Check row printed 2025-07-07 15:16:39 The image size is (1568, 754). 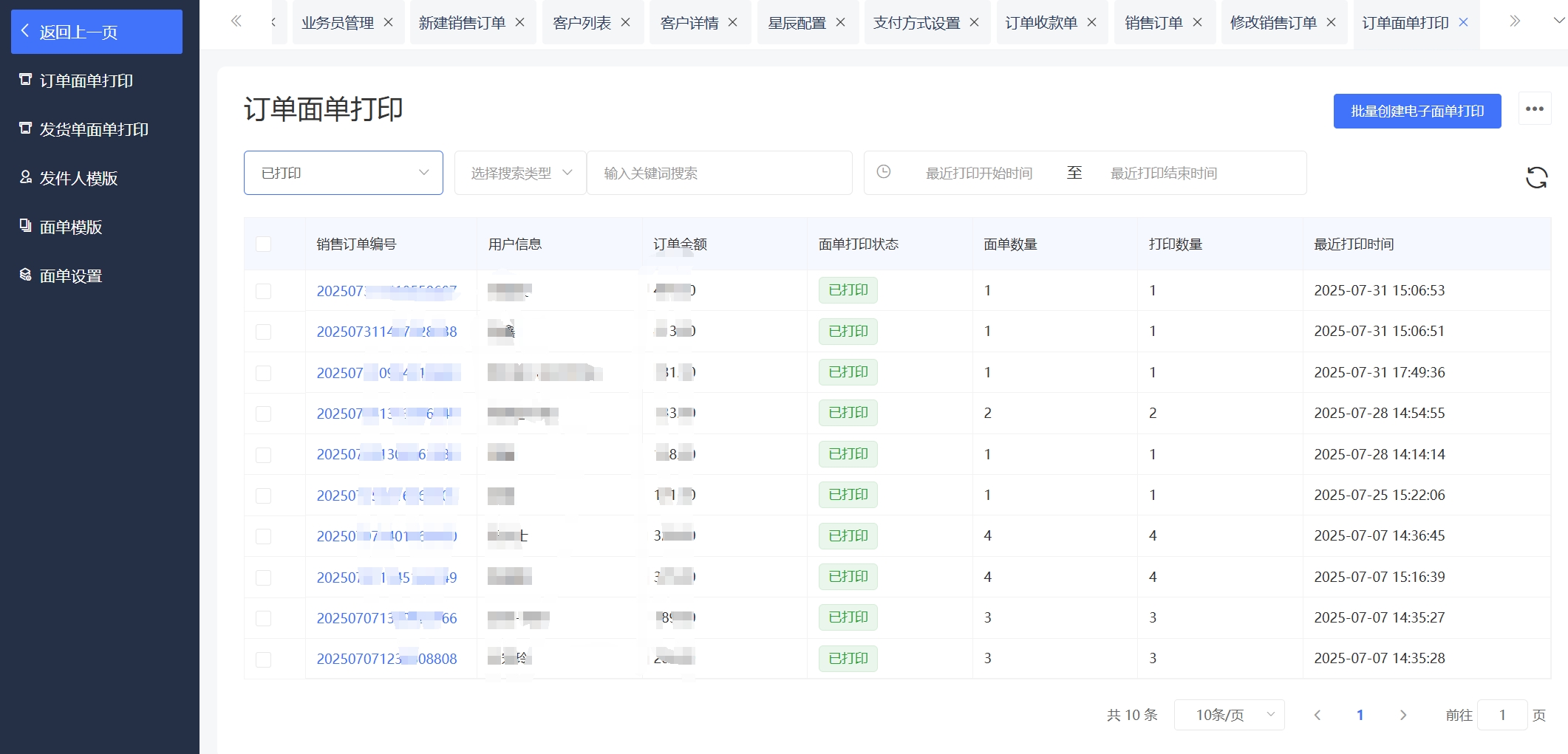coord(263,578)
